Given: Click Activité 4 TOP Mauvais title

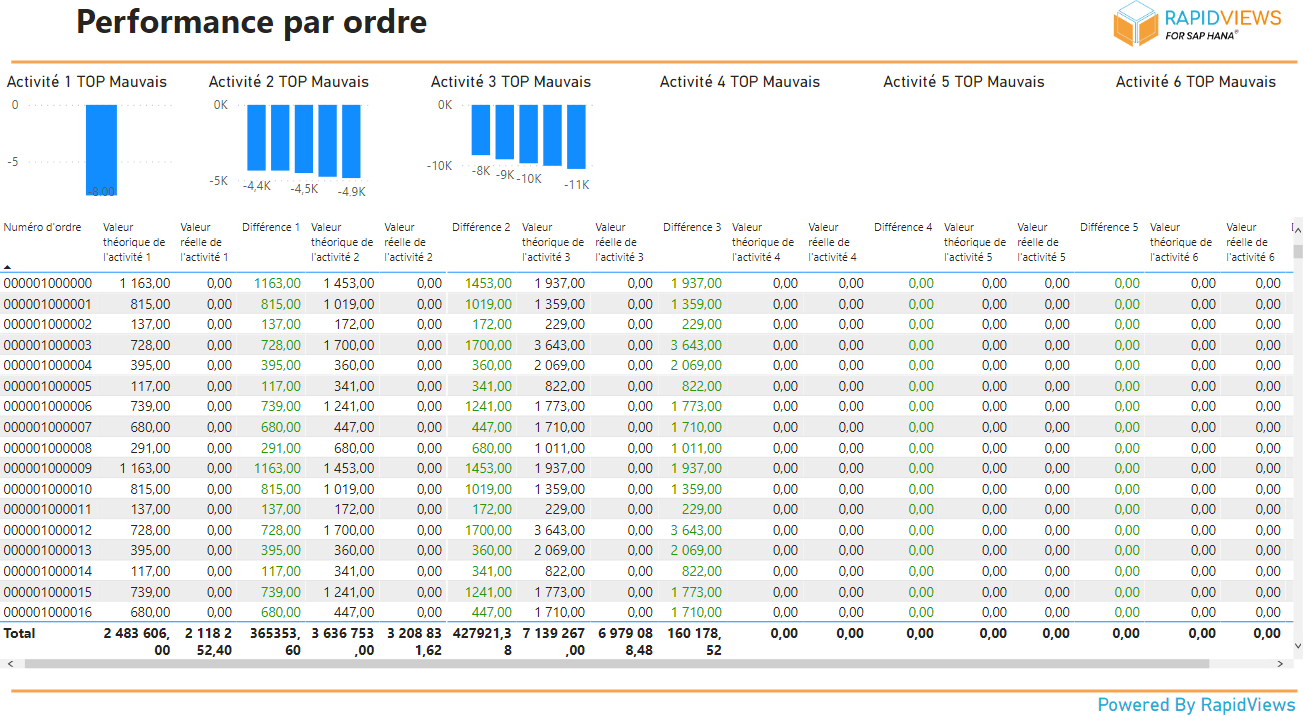Looking at the screenshot, I should (740, 82).
